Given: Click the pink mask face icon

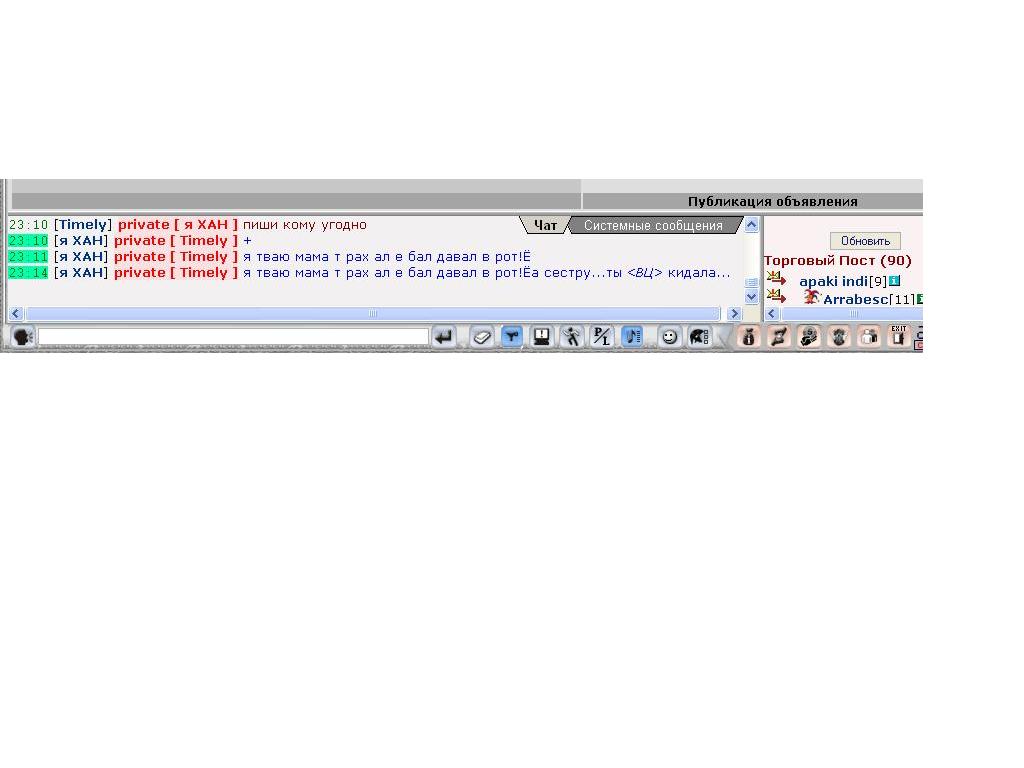Looking at the screenshot, I should [809, 337].
